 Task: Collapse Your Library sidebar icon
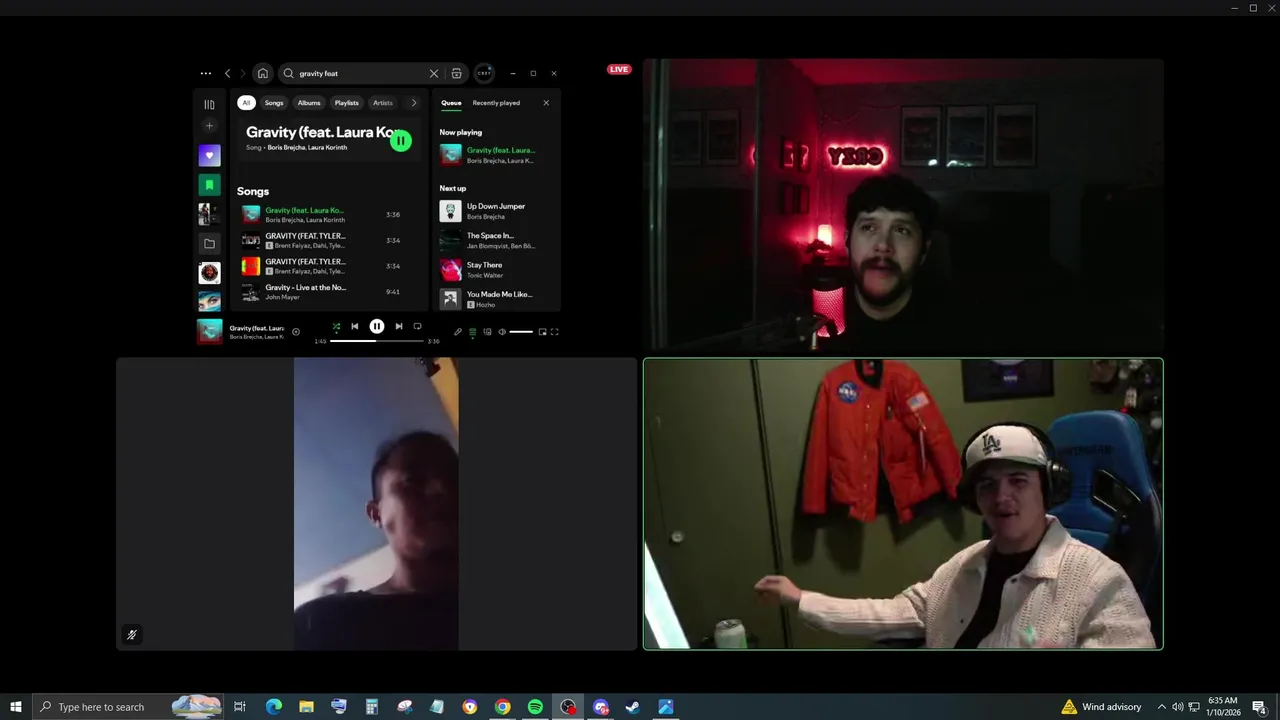tap(209, 104)
